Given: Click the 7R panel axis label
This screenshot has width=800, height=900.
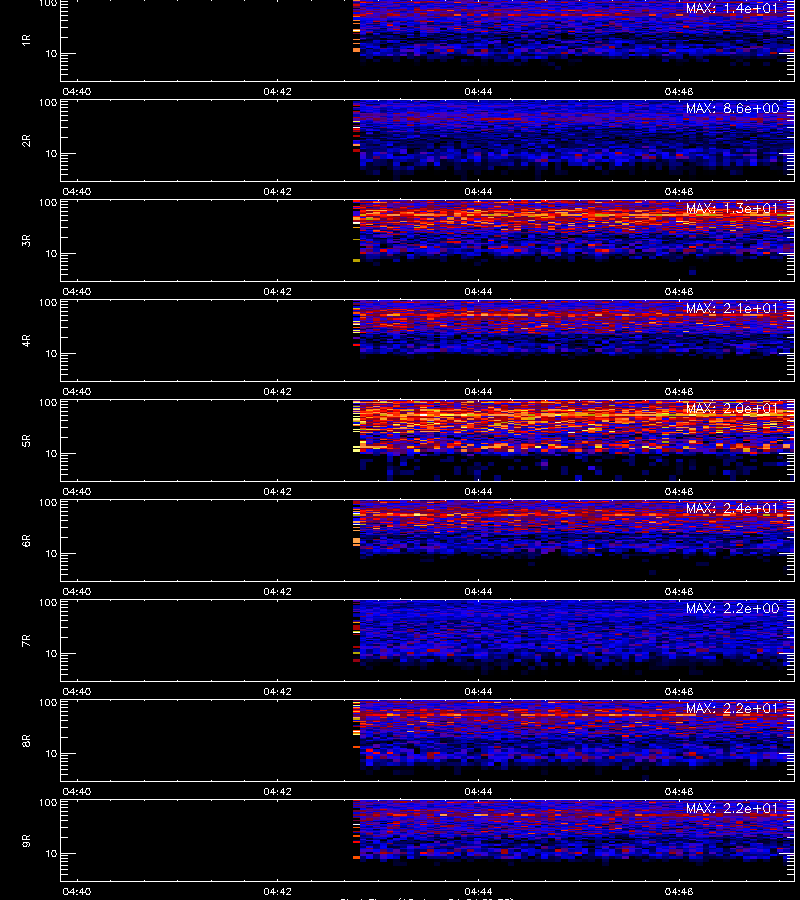Looking at the screenshot, I should point(26,641).
